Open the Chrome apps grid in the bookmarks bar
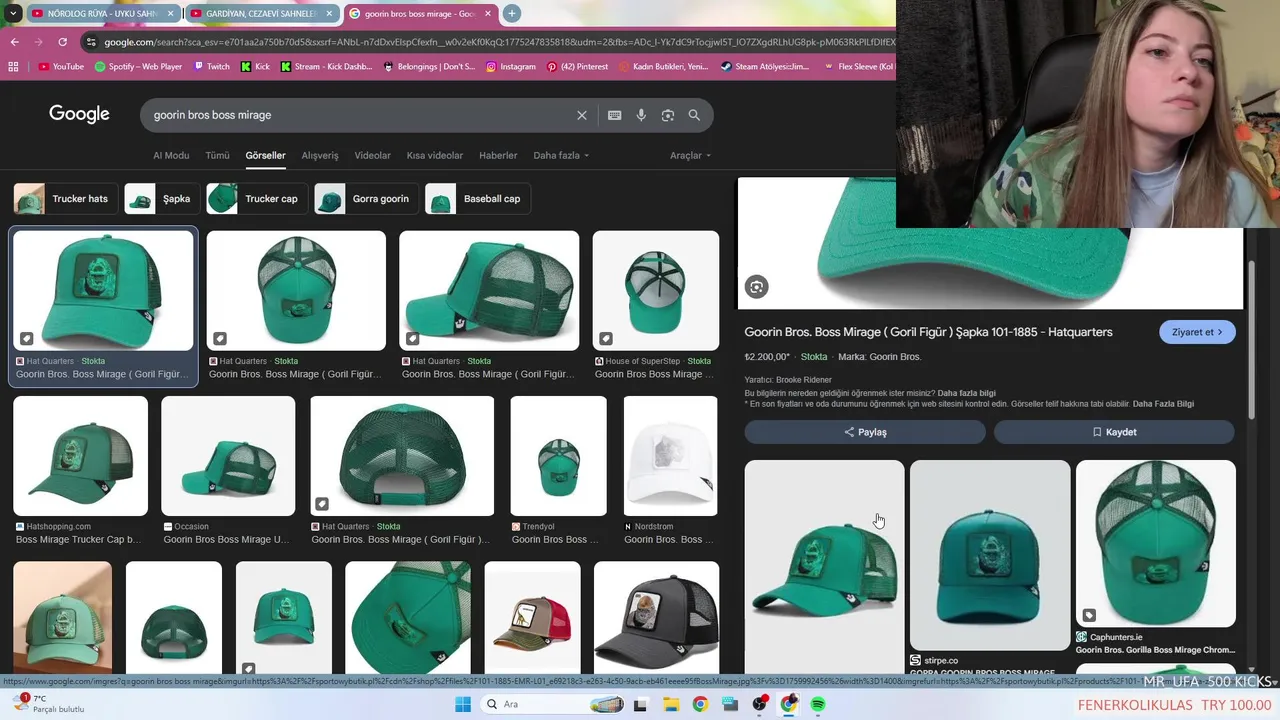 coord(13,67)
